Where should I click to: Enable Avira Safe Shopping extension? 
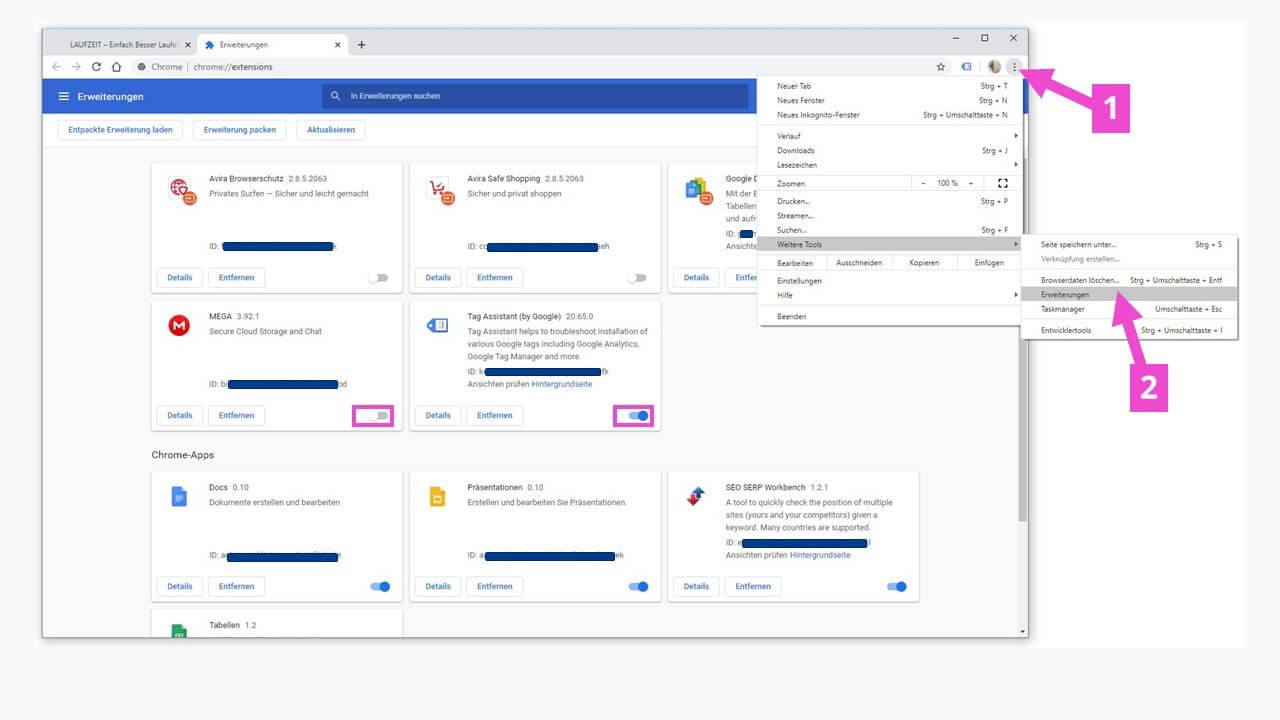pyautogui.click(x=637, y=278)
